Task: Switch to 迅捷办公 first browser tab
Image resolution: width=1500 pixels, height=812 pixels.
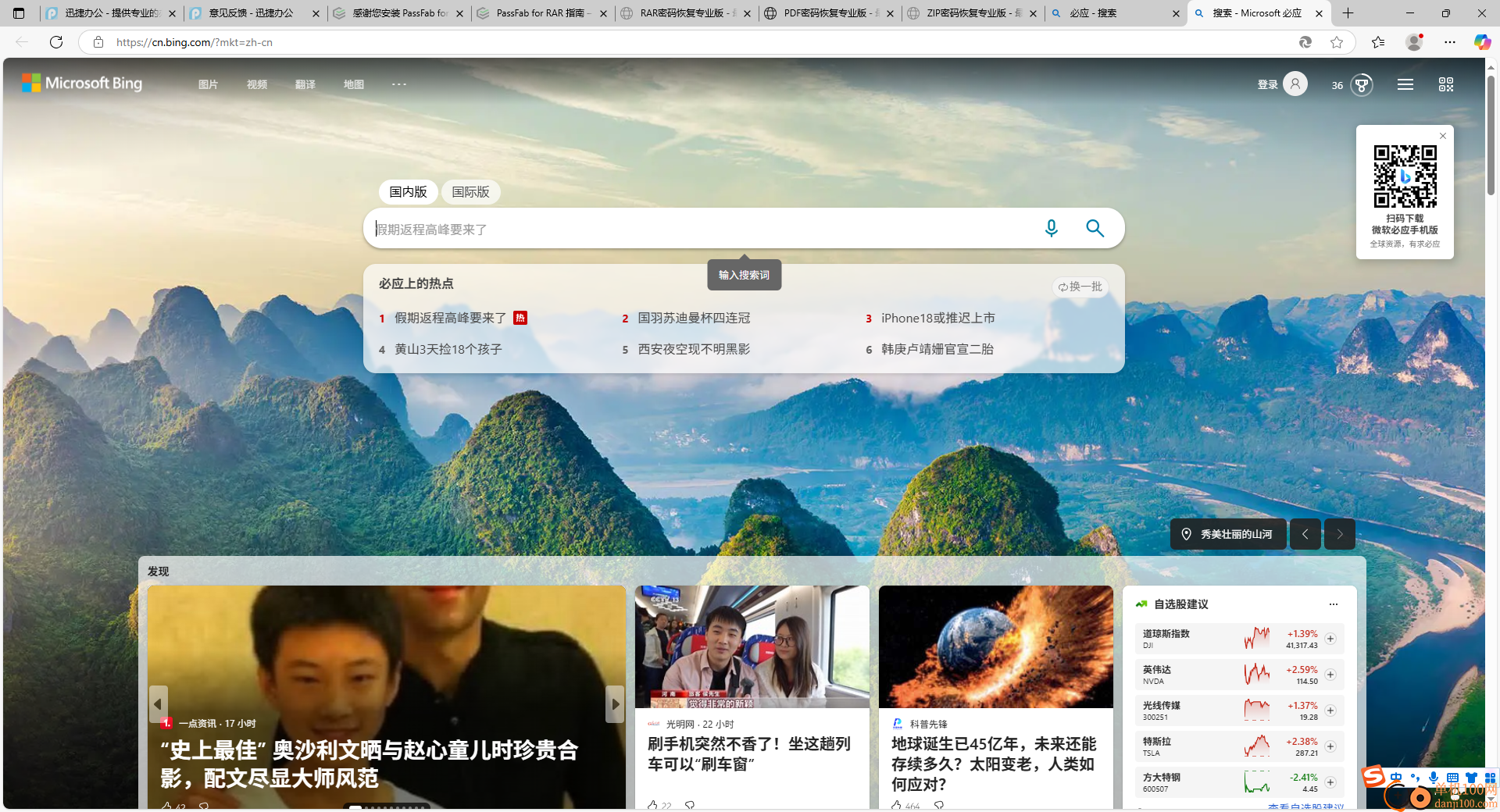Action: (x=110, y=13)
